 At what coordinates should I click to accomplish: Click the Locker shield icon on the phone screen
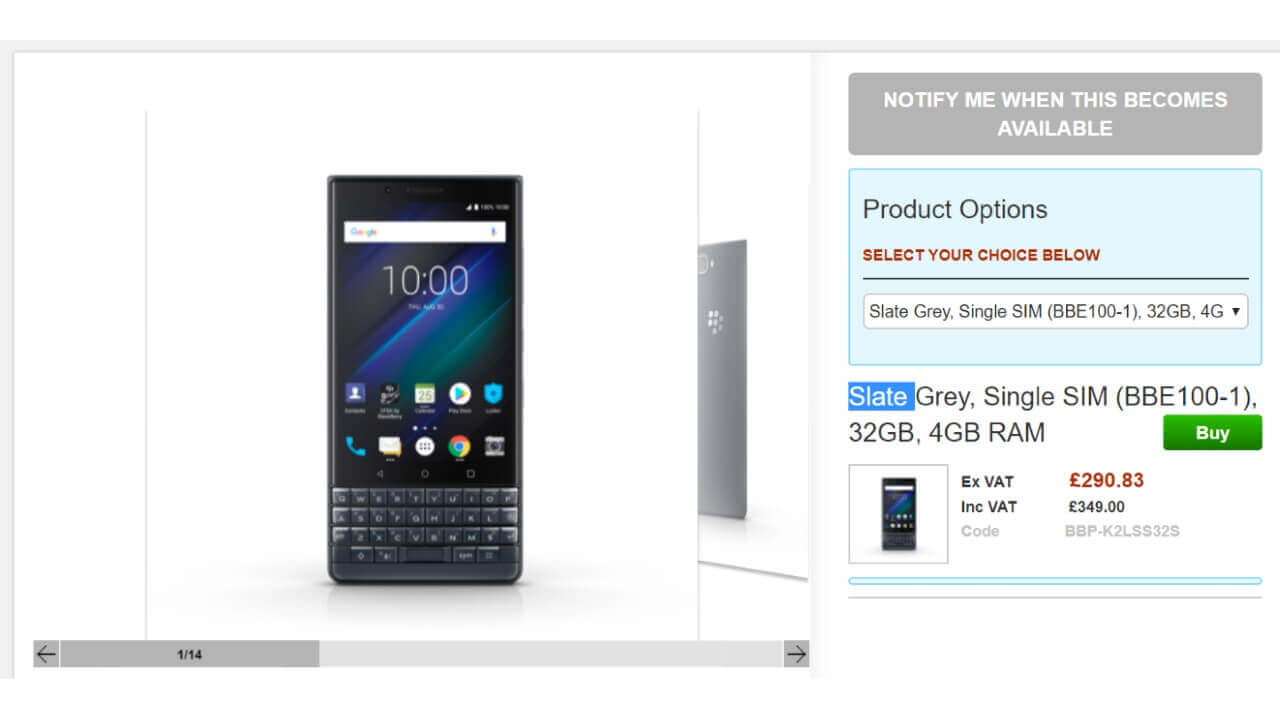(x=493, y=393)
